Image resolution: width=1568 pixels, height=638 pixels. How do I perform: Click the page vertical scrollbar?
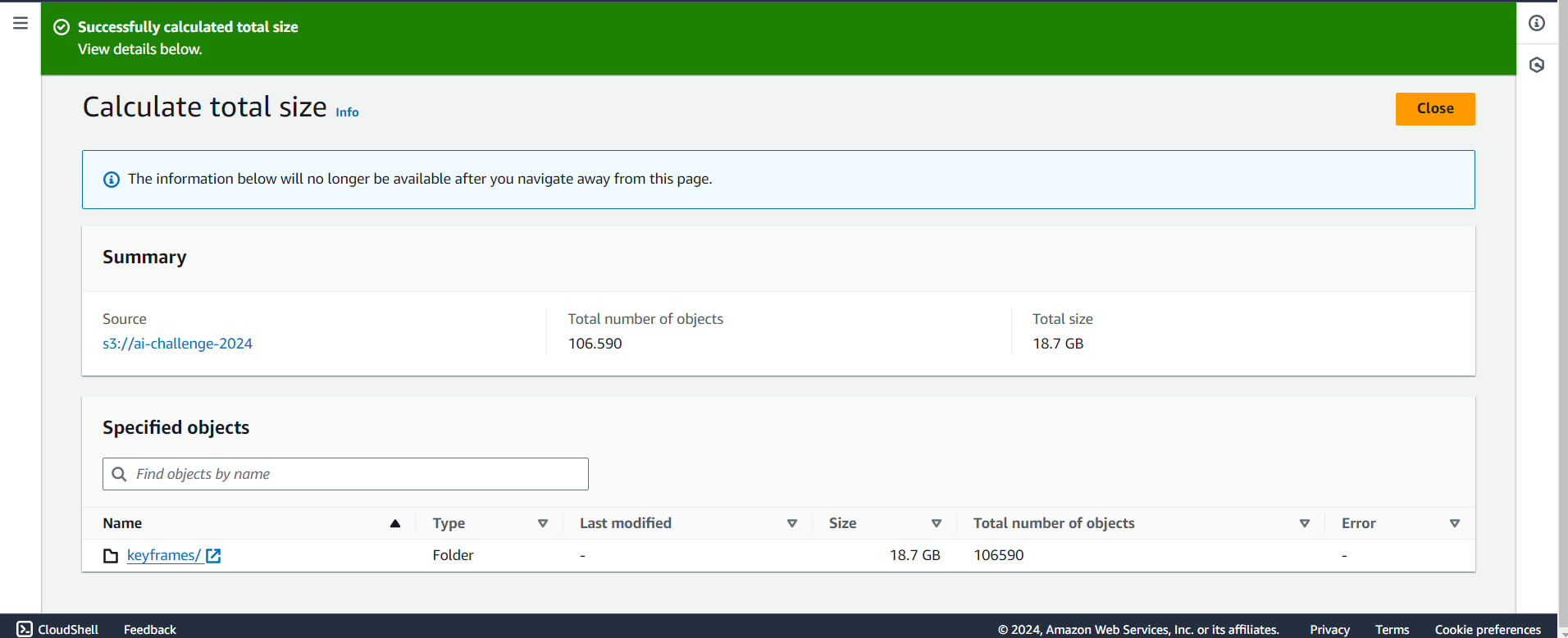coord(1562,315)
